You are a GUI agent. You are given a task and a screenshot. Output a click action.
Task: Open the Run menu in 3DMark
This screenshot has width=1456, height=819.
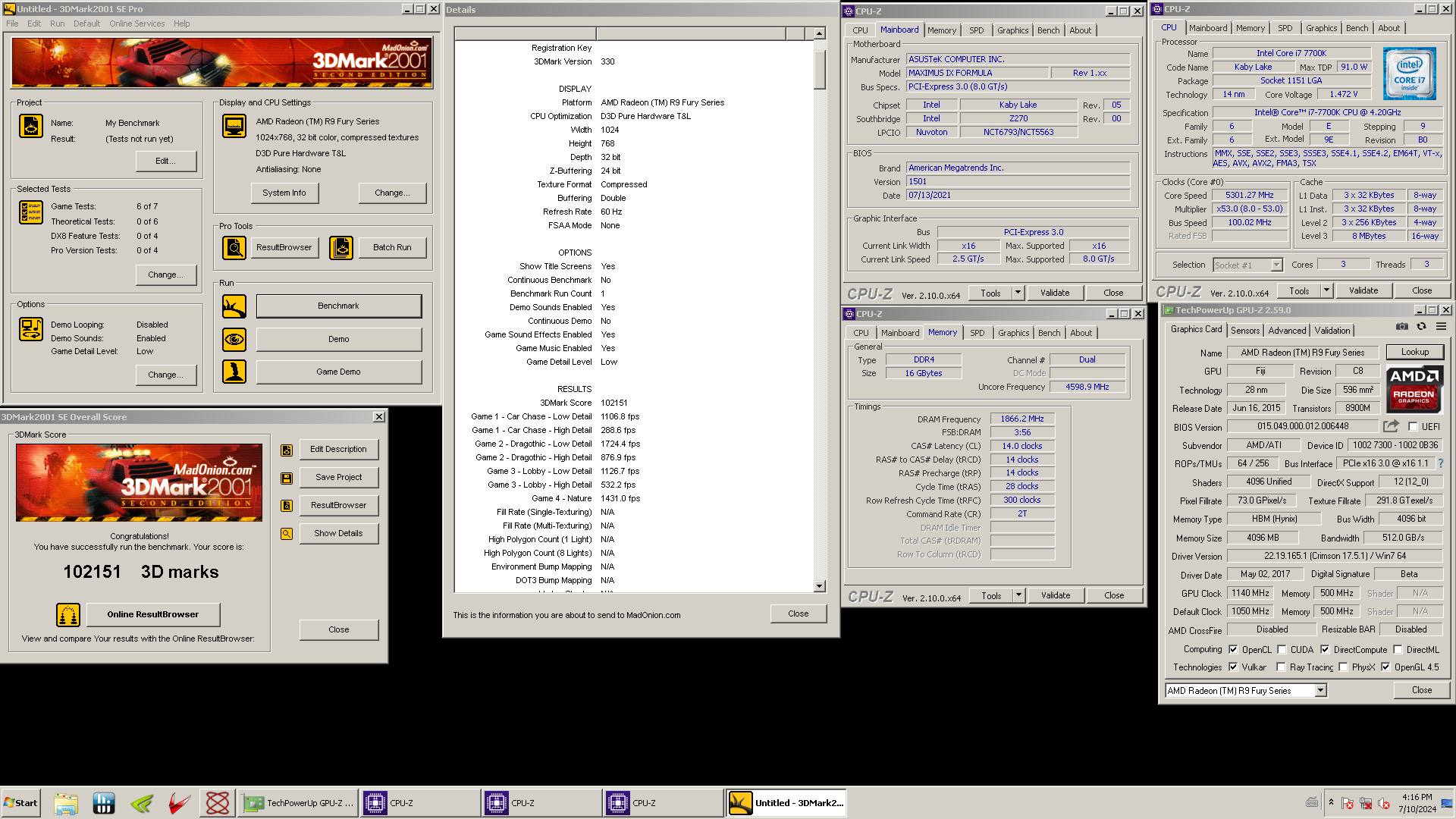coord(58,24)
